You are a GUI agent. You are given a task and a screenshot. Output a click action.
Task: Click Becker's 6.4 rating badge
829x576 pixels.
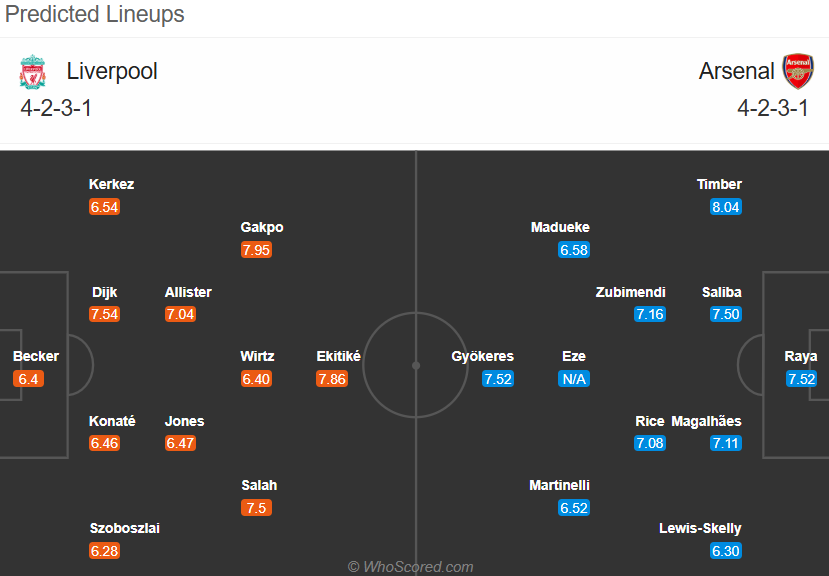pos(28,379)
